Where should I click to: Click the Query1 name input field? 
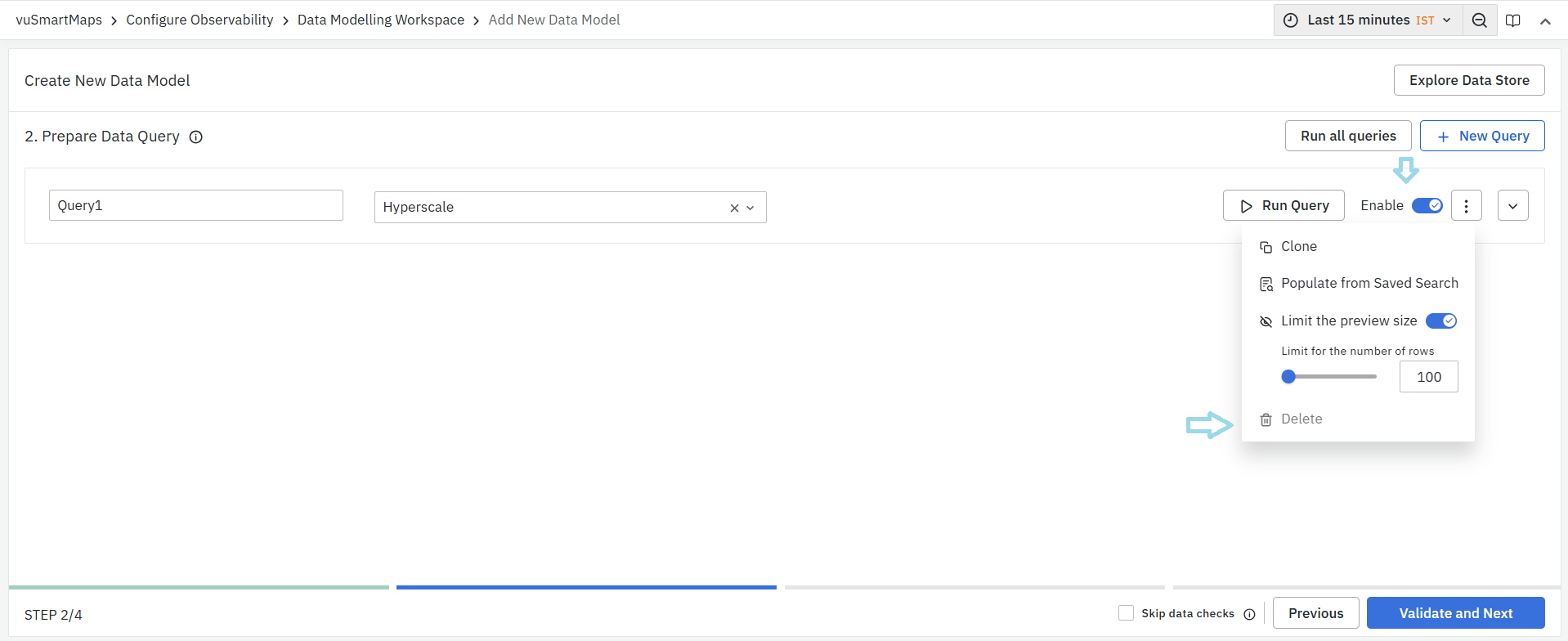[x=195, y=206]
